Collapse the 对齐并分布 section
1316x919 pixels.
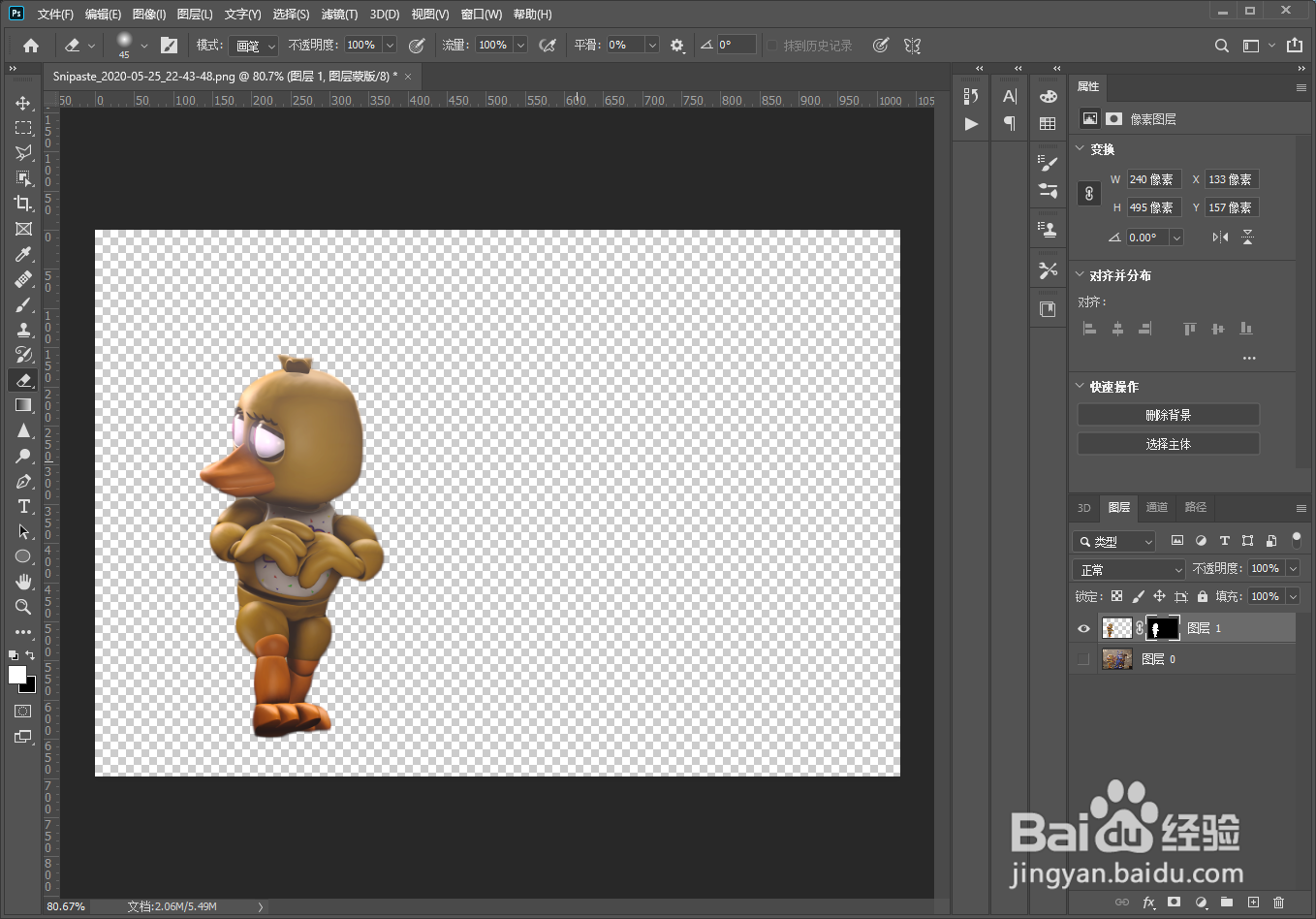(x=1081, y=274)
